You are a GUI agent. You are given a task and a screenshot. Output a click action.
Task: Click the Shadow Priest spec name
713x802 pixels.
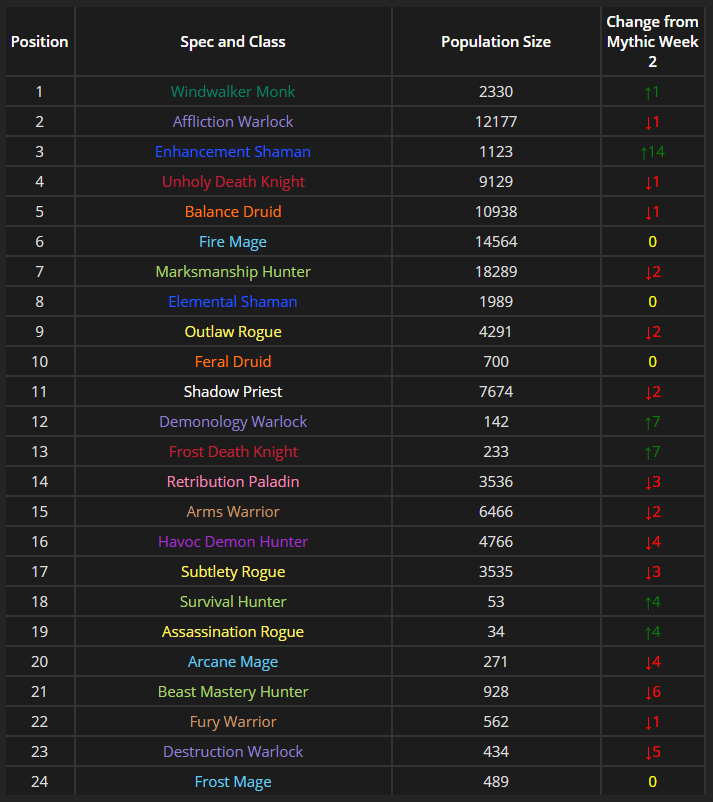(x=232, y=392)
